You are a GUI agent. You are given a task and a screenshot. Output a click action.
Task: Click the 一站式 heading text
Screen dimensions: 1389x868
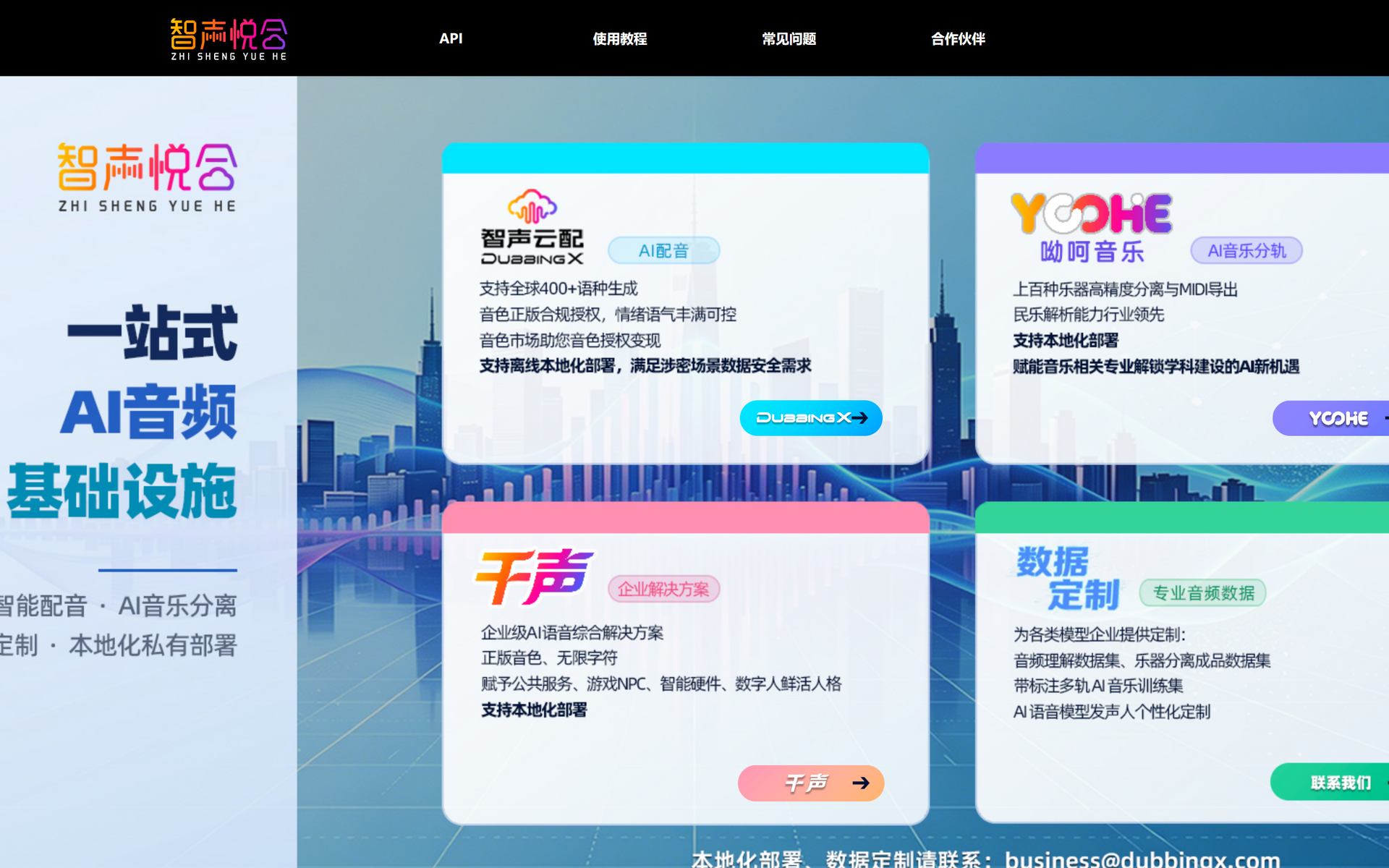pos(152,333)
